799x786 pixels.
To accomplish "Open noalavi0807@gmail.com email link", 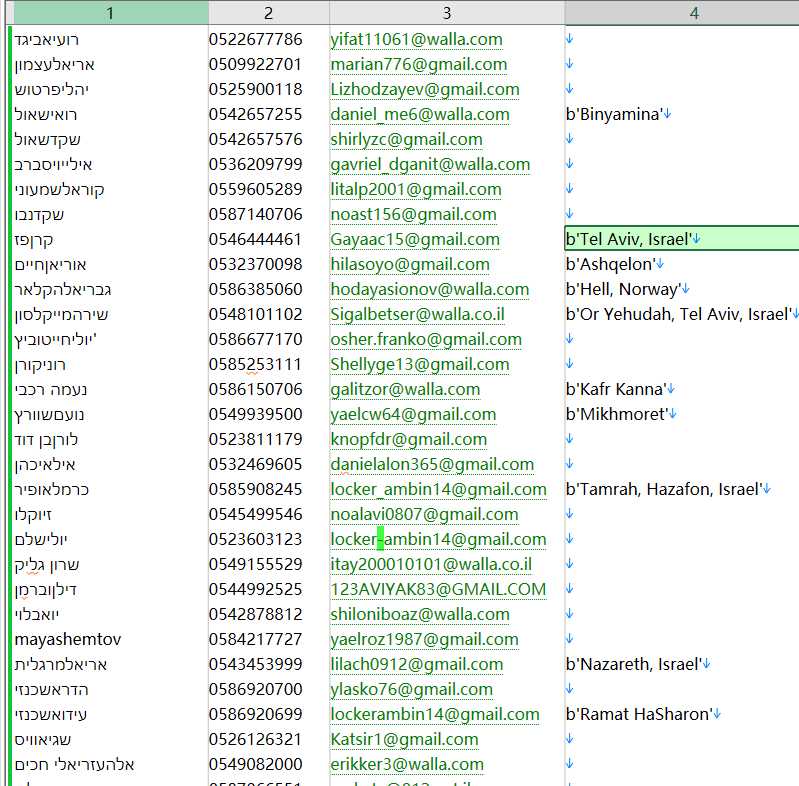I will (424, 514).
